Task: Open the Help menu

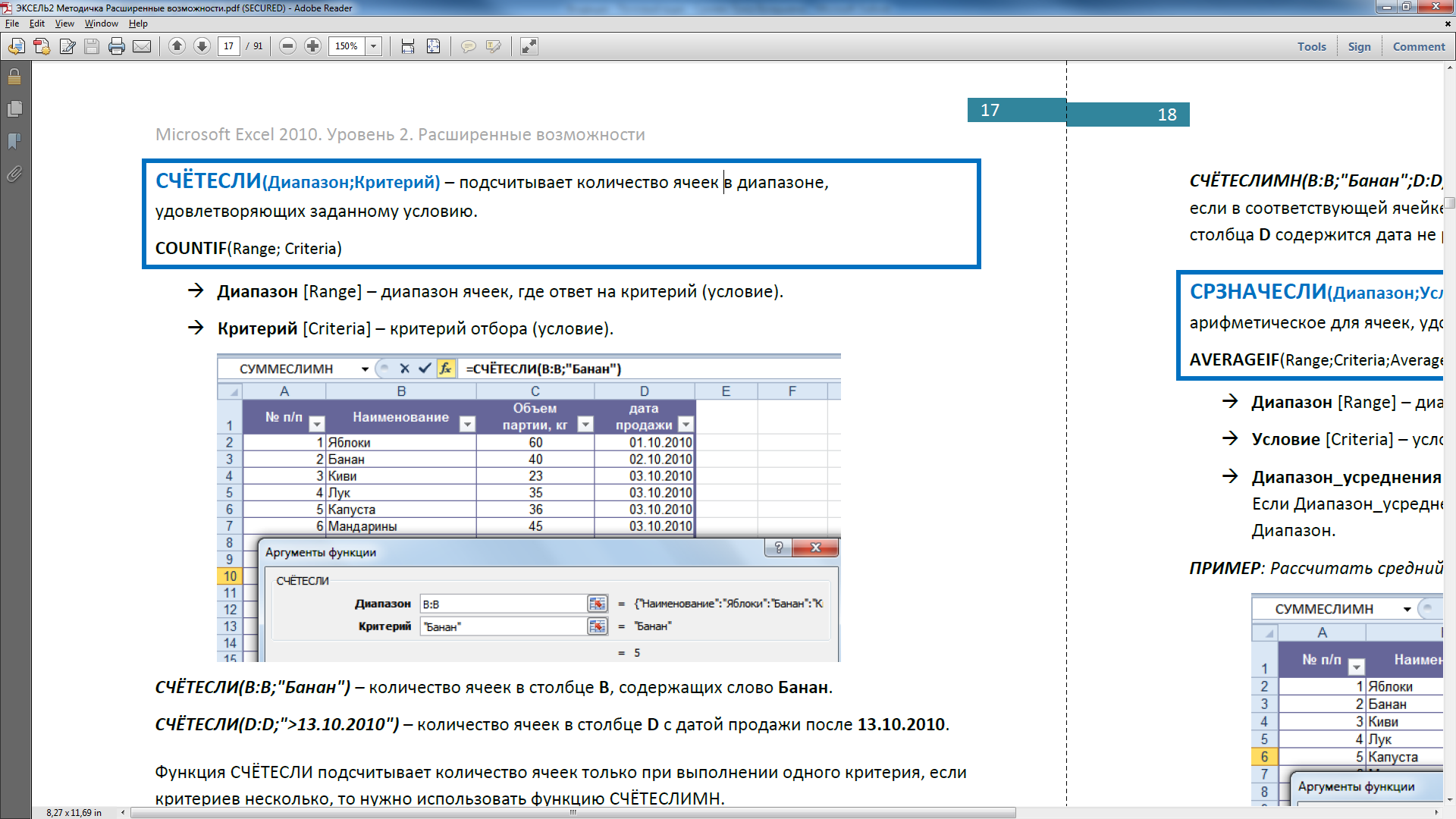Action: 138,24
